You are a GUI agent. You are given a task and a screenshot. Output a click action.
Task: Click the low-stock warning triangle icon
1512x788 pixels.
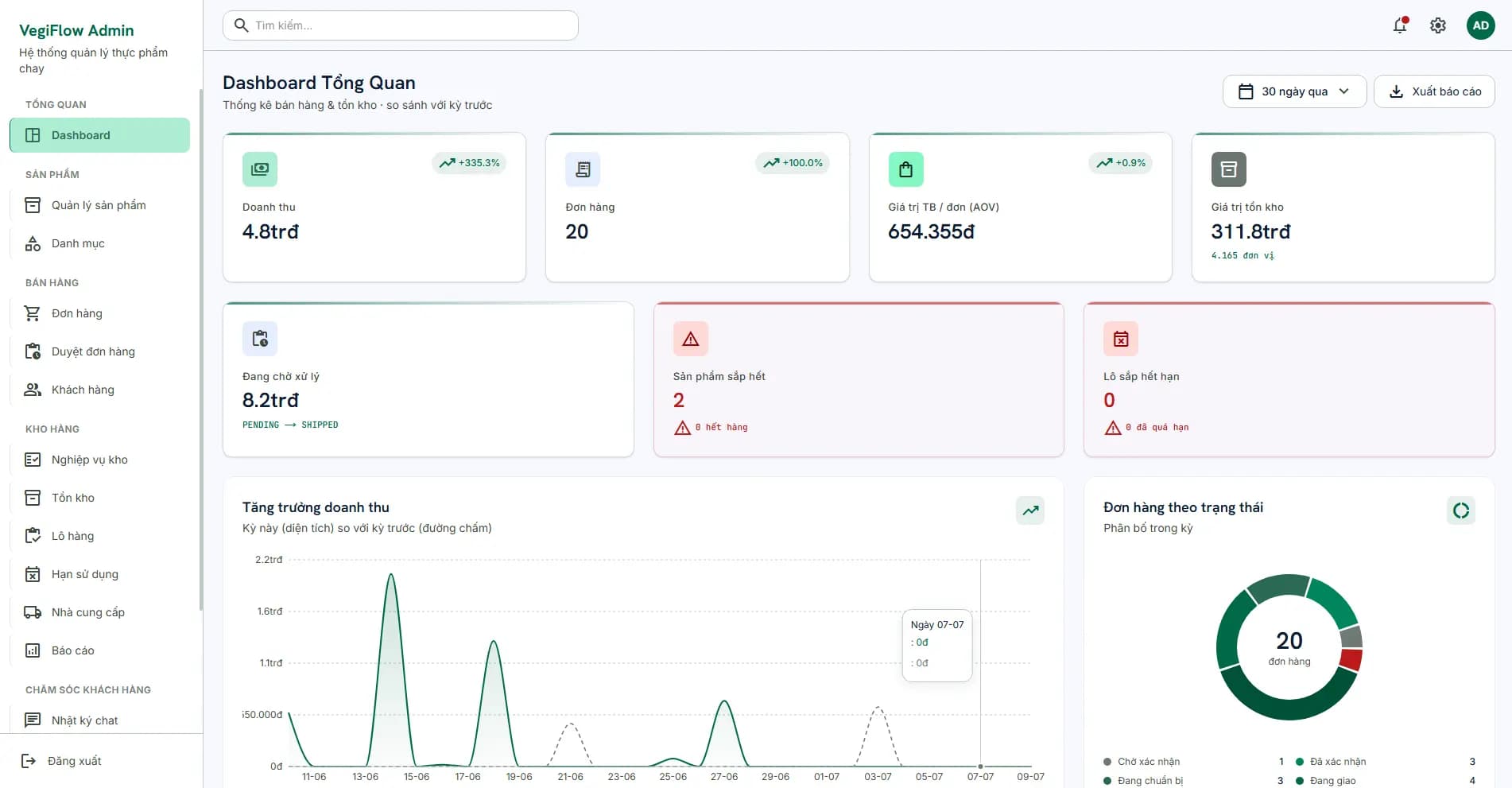(691, 339)
